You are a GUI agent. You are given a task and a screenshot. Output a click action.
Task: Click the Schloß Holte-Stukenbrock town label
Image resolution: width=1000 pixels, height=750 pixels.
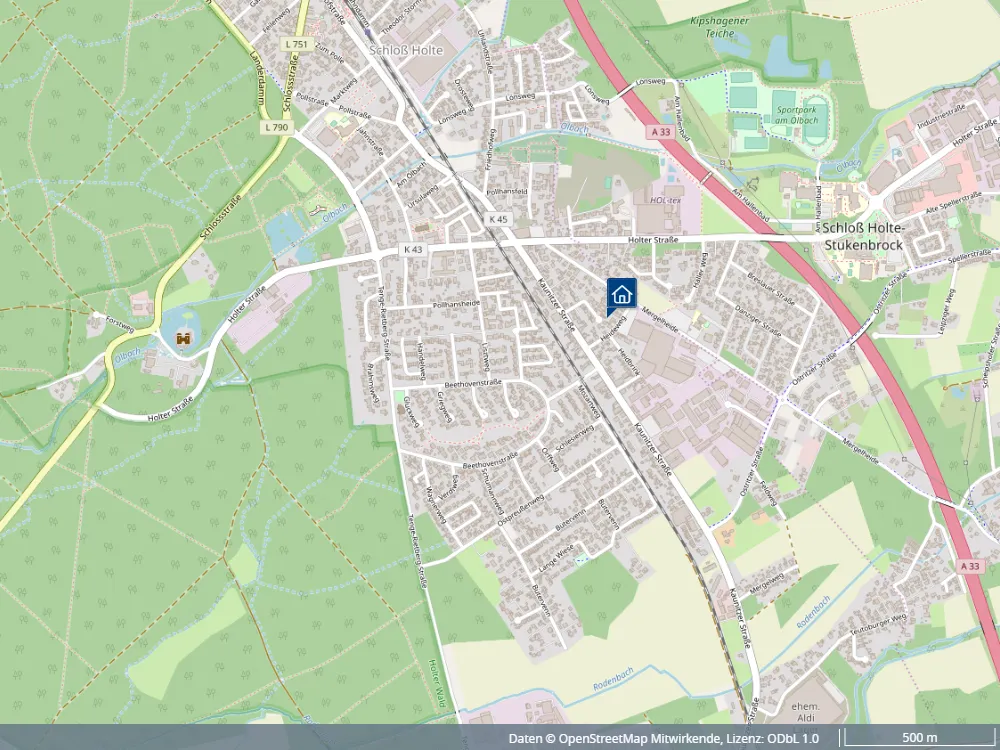pos(863,237)
